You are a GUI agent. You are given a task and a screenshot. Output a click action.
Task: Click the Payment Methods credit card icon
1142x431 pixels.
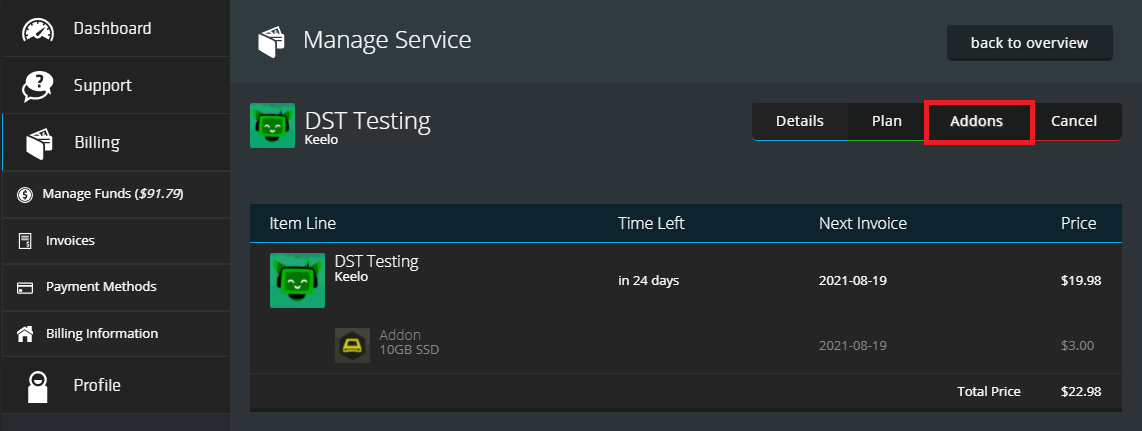click(x=25, y=288)
